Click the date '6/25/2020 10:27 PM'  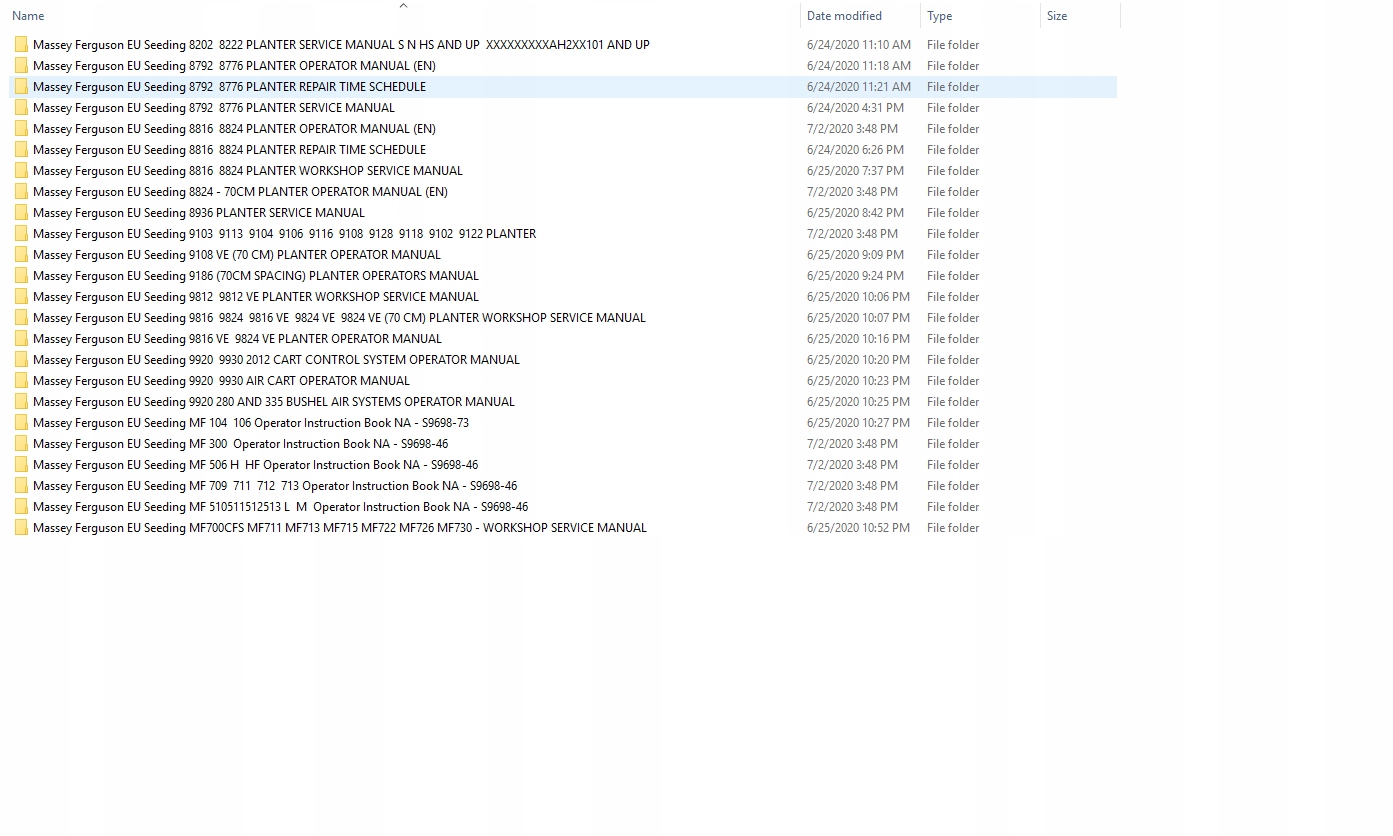[x=859, y=423]
